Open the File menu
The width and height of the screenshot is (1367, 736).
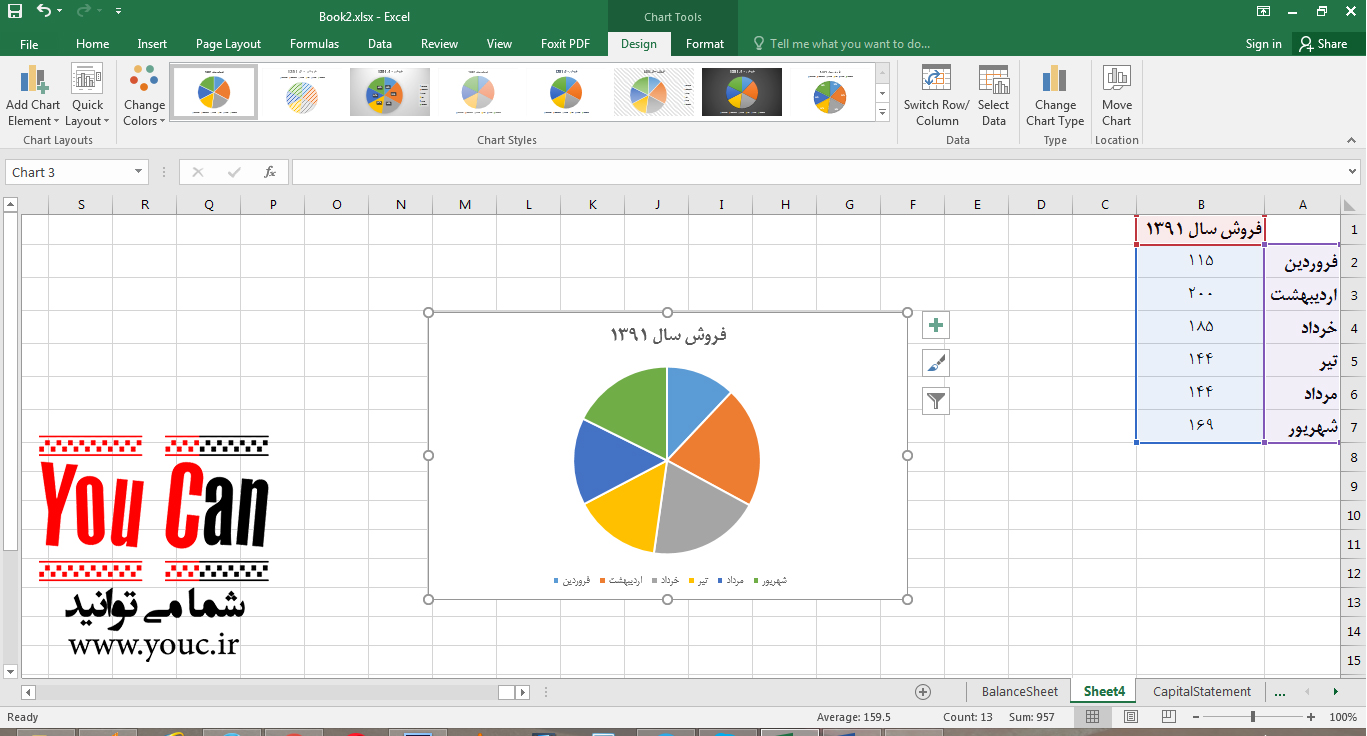pos(29,44)
